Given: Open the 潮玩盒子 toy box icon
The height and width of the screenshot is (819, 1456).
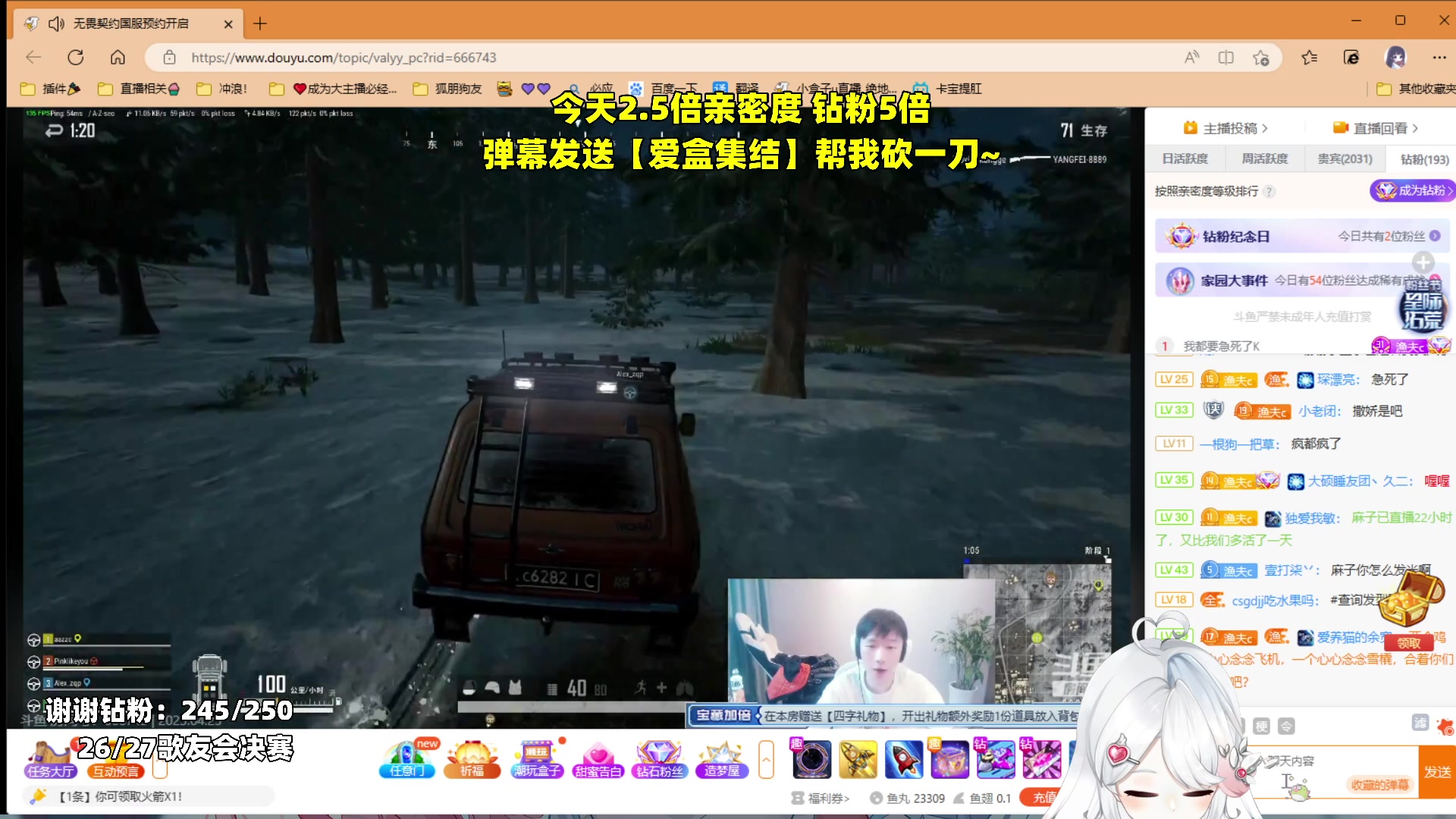Looking at the screenshot, I should tap(537, 759).
